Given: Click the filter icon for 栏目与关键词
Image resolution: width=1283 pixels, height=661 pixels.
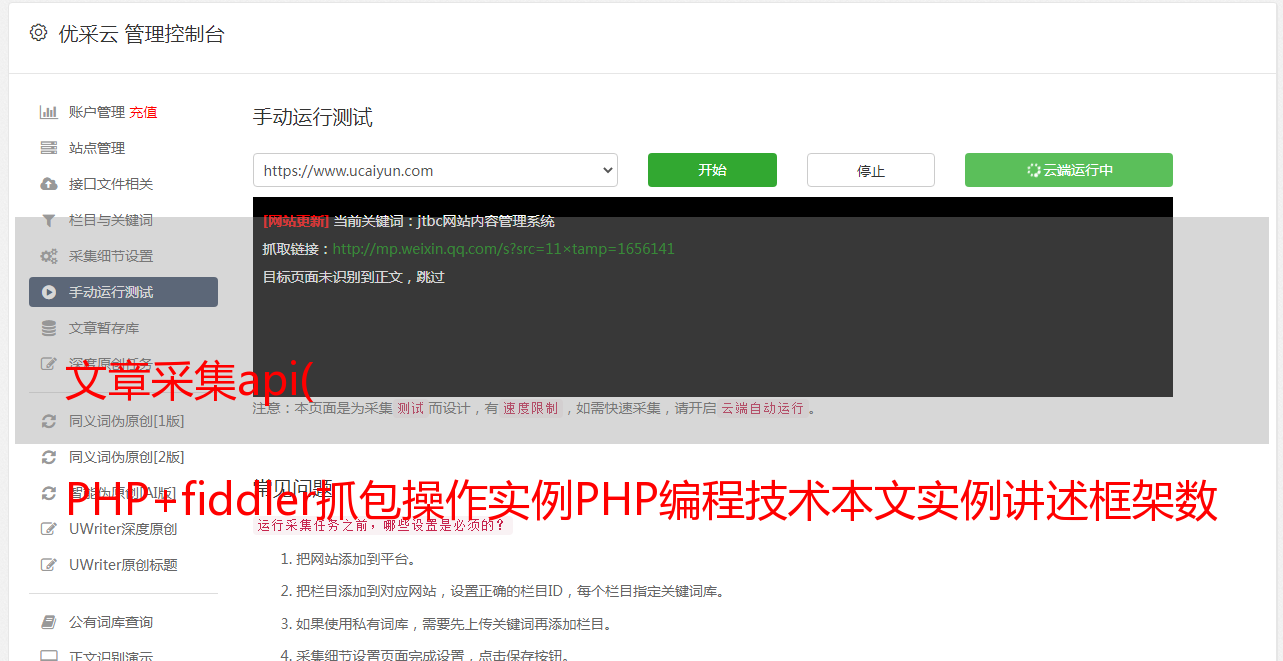Looking at the screenshot, I should (48, 220).
